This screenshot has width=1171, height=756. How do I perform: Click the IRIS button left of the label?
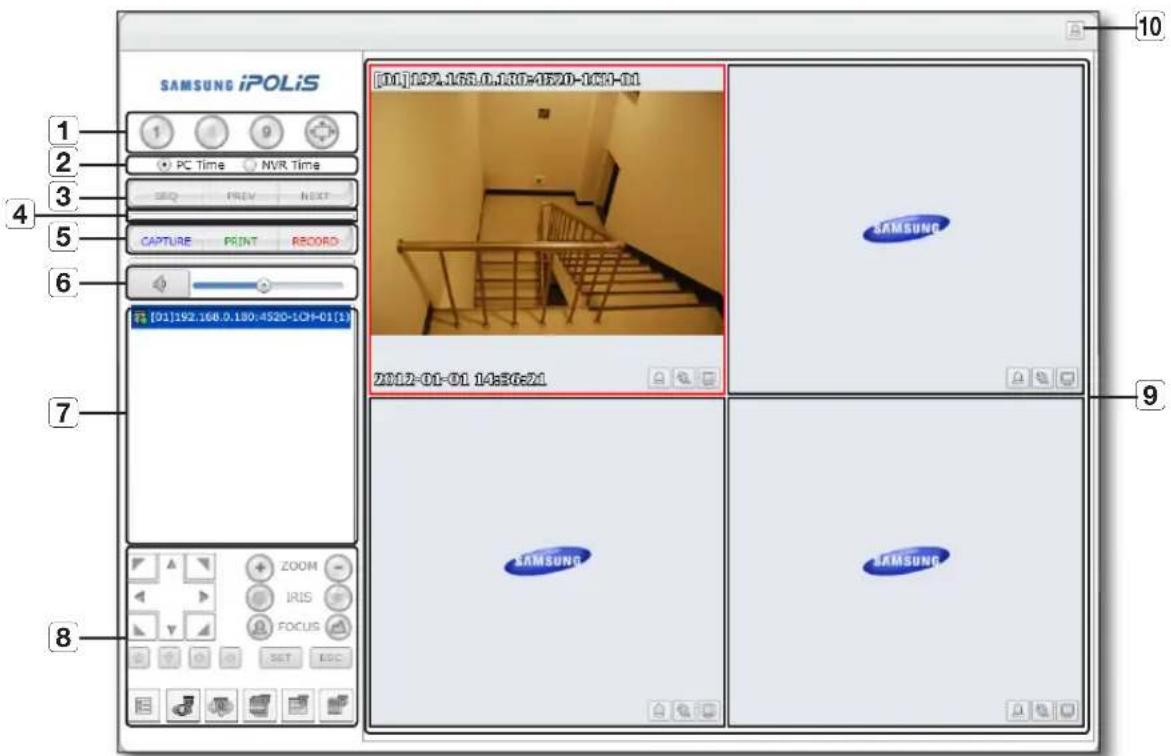pyautogui.click(x=260, y=598)
